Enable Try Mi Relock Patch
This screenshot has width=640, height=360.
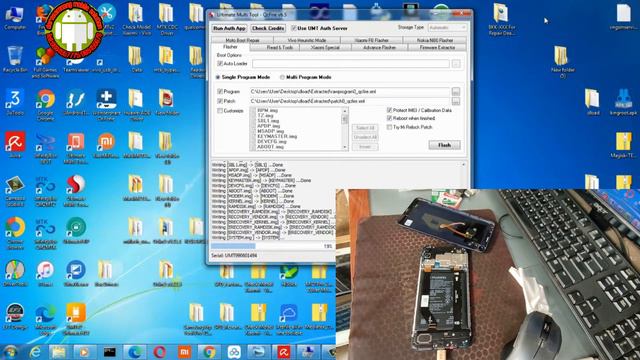tap(389, 127)
